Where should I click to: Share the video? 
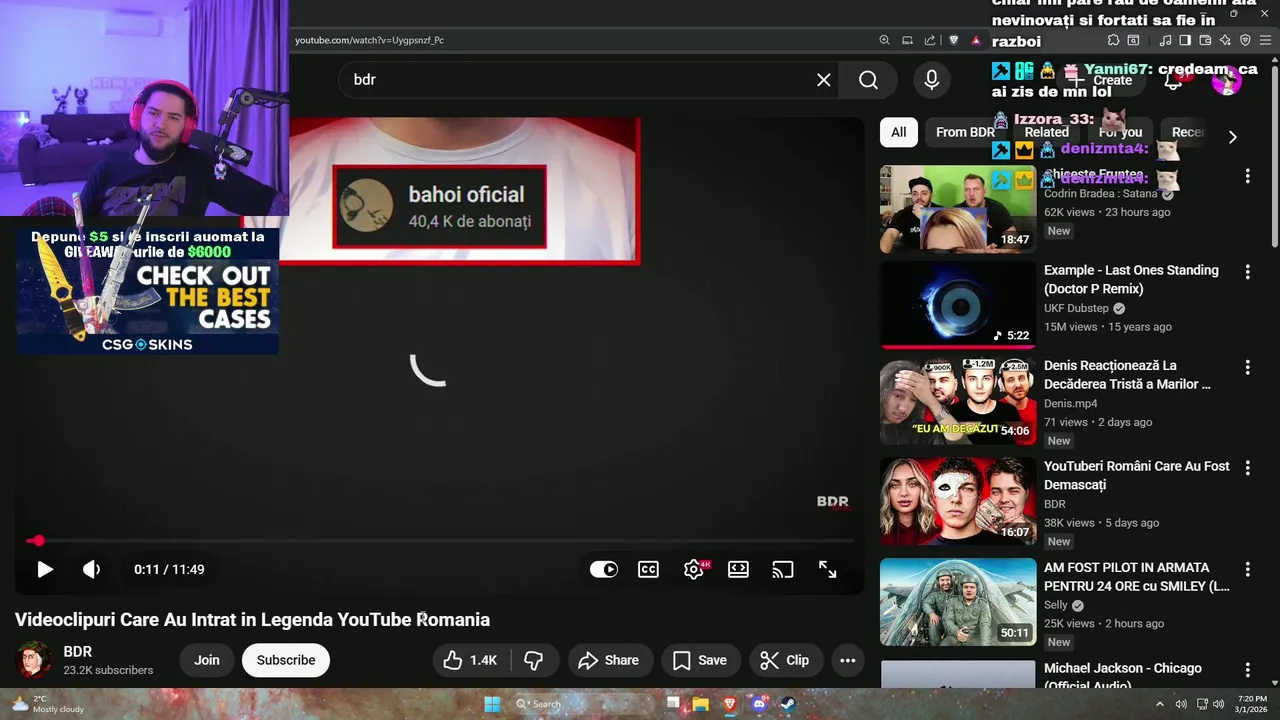pyautogui.click(x=609, y=660)
